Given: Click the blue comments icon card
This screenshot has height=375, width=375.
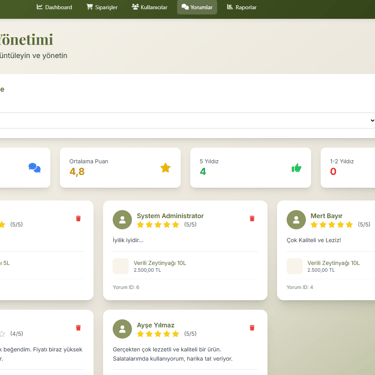Looking at the screenshot, I should [x=34, y=168].
